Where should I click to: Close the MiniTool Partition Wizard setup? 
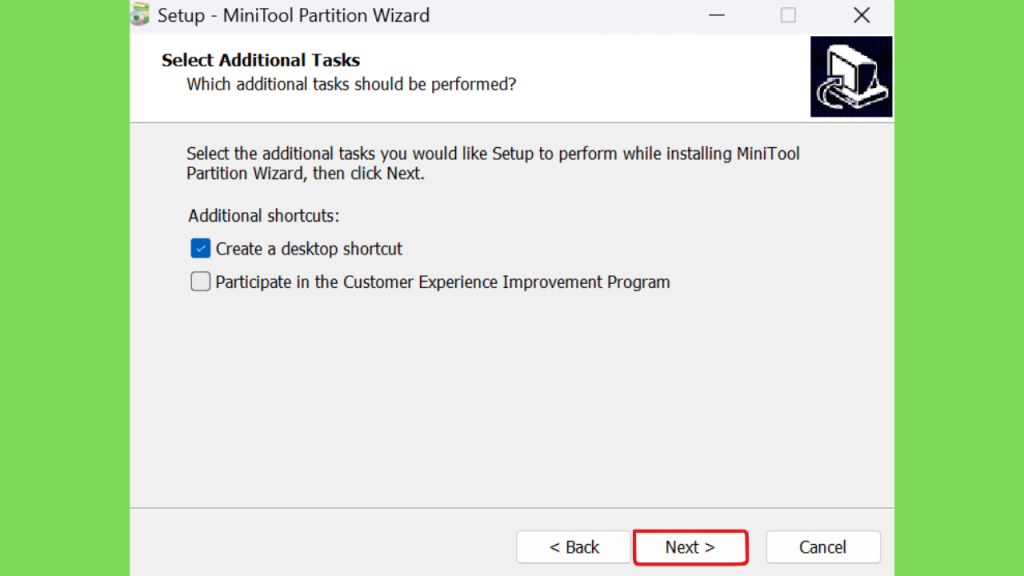point(862,15)
